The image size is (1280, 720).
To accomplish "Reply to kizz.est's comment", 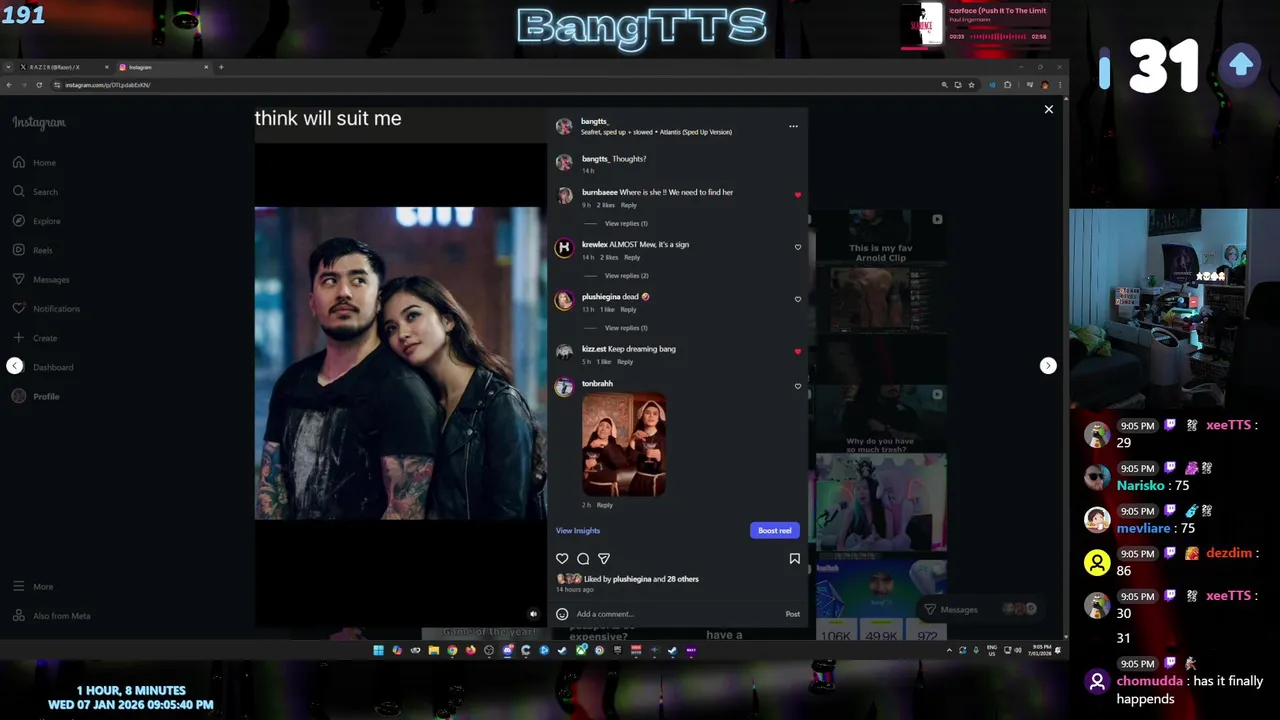I will coord(625,361).
